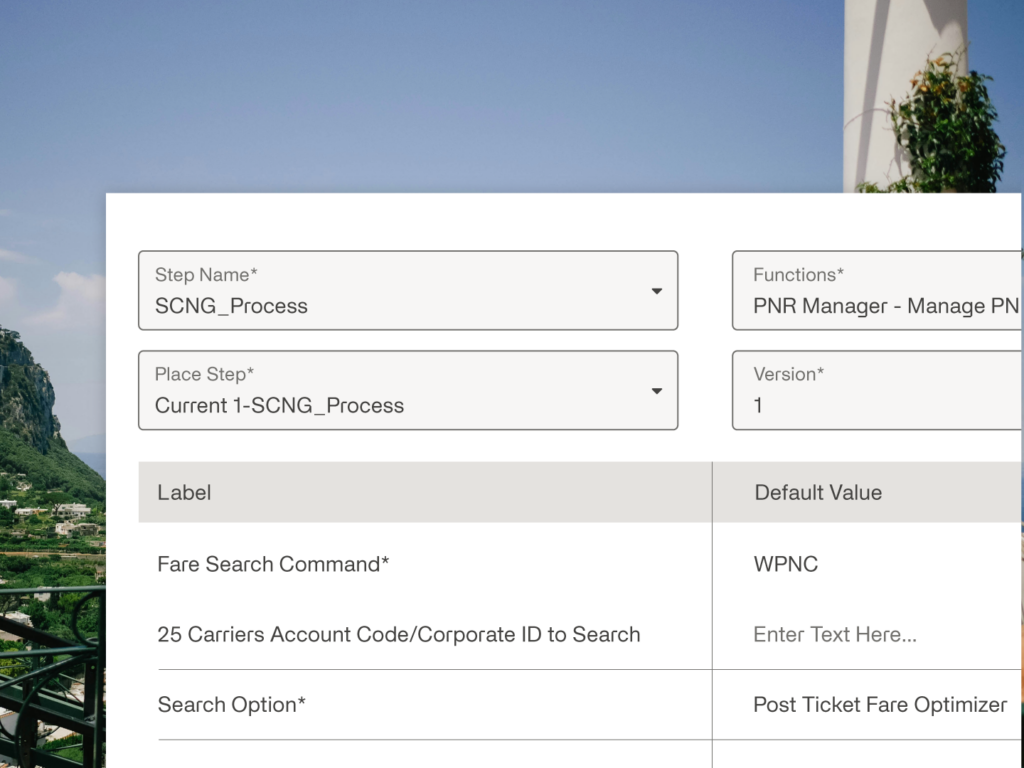The width and height of the screenshot is (1024, 768).
Task: Click the Place Step* floating label
Action: point(204,374)
